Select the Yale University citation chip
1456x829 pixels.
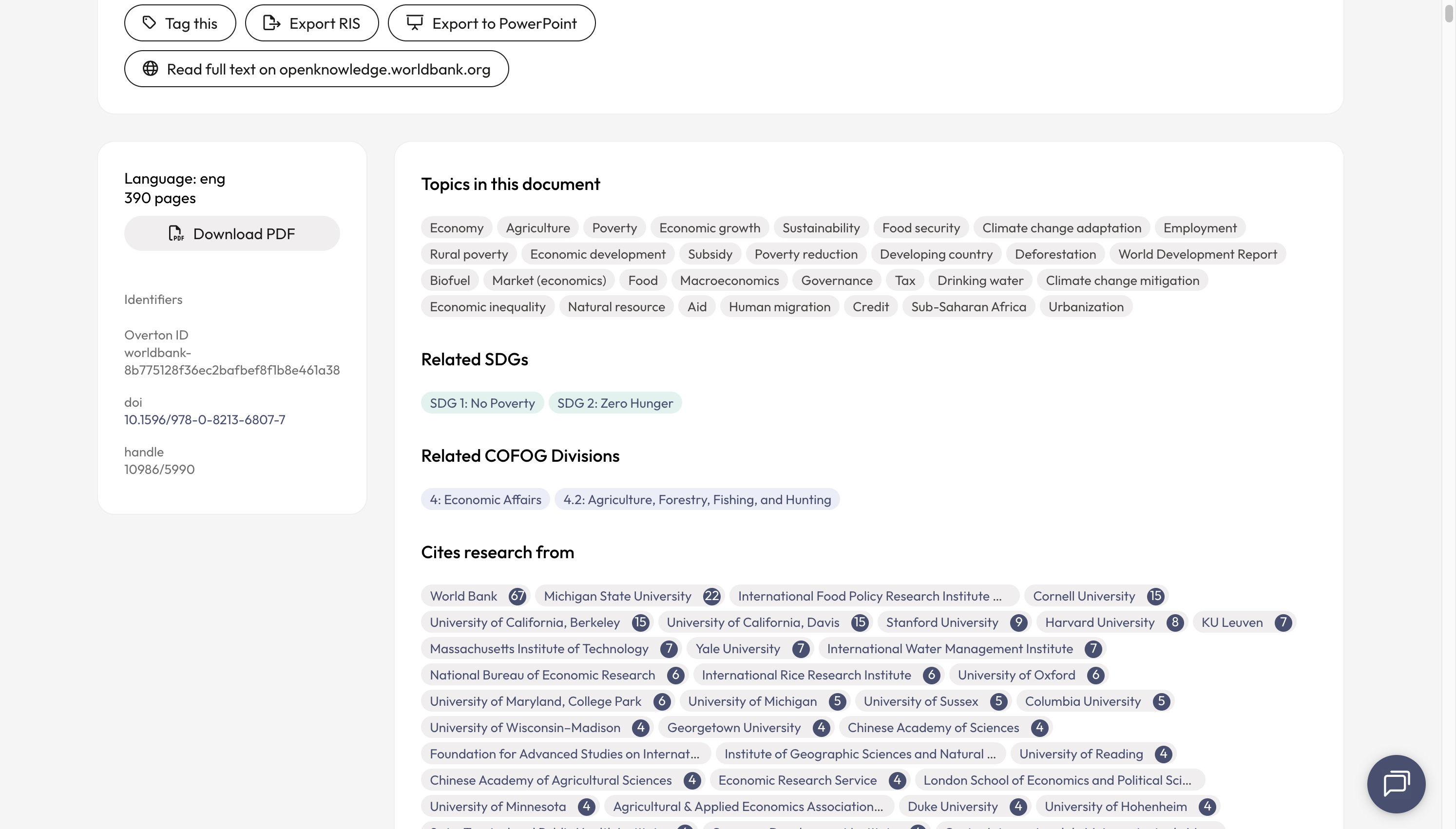click(x=750, y=648)
